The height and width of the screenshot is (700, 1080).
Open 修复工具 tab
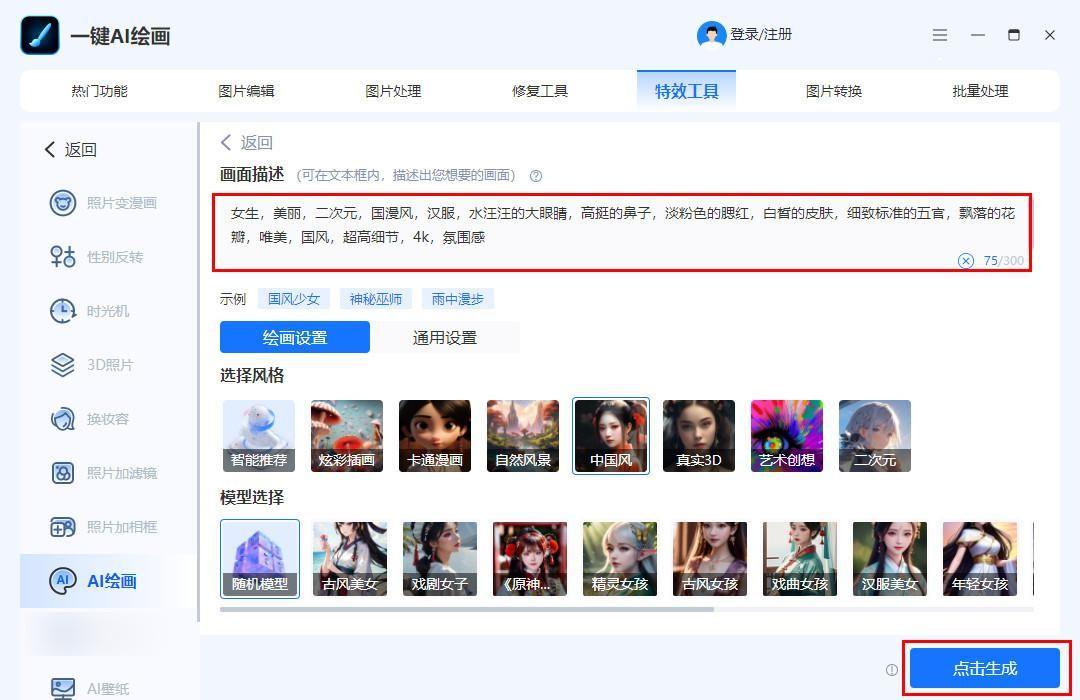pos(540,91)
